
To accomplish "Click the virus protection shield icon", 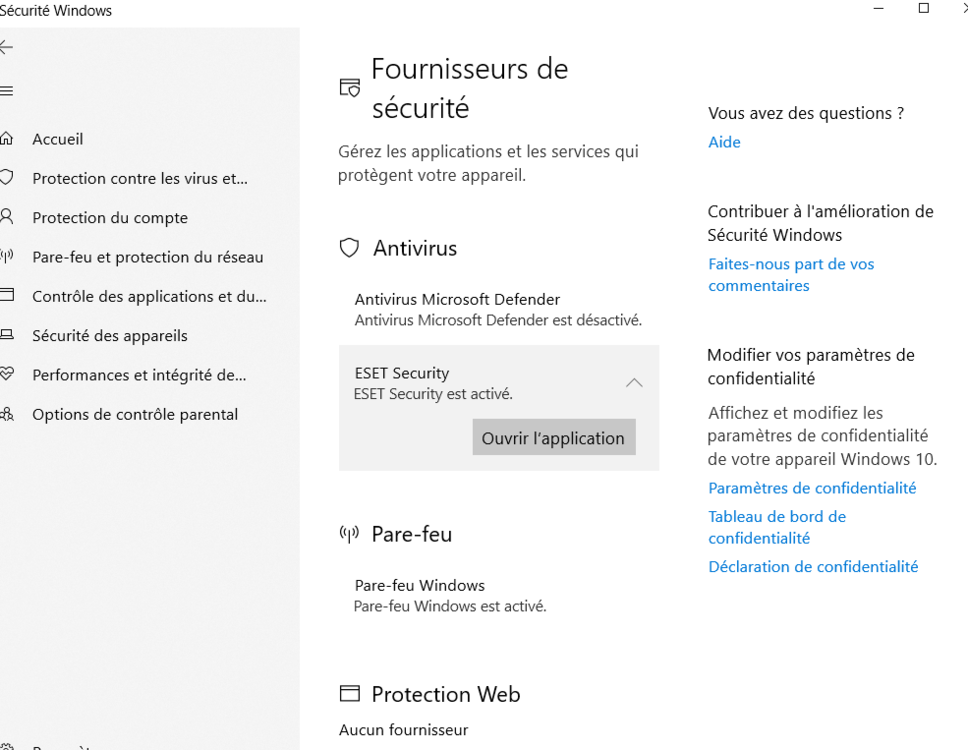I will [6, 178].
